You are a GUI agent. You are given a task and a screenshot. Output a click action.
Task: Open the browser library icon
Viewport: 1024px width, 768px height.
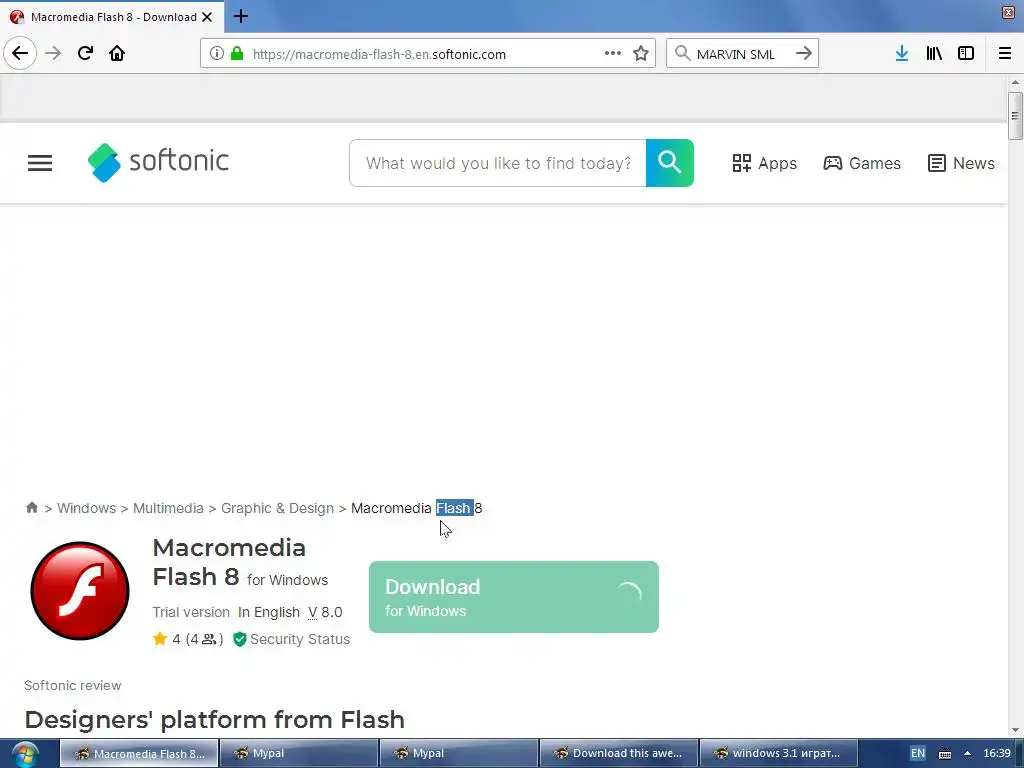click(934, 54)
